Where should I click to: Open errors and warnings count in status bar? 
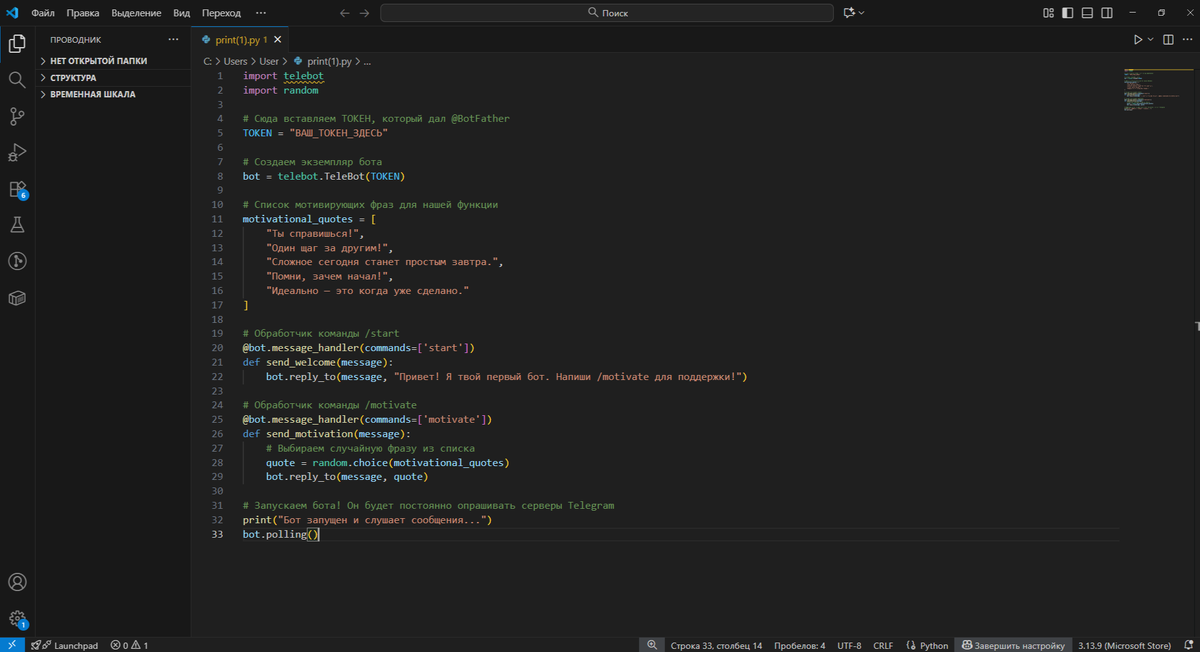(130, 645)
